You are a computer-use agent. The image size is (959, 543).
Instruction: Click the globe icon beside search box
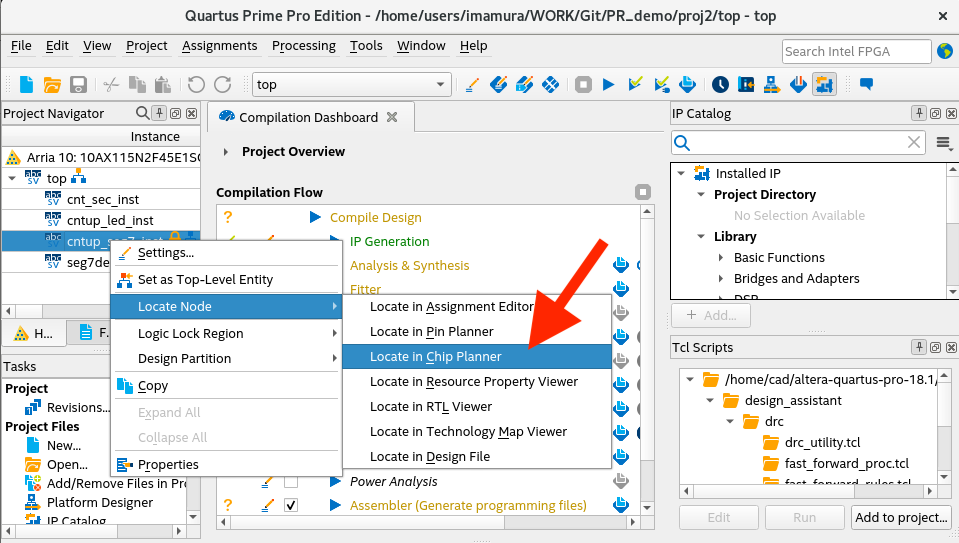click(945, 51)
